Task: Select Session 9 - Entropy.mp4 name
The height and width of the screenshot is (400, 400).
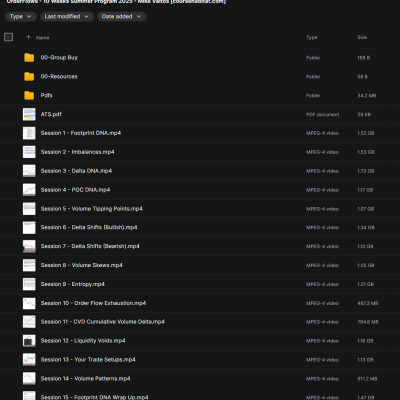Action: click(x=73, y=284)
